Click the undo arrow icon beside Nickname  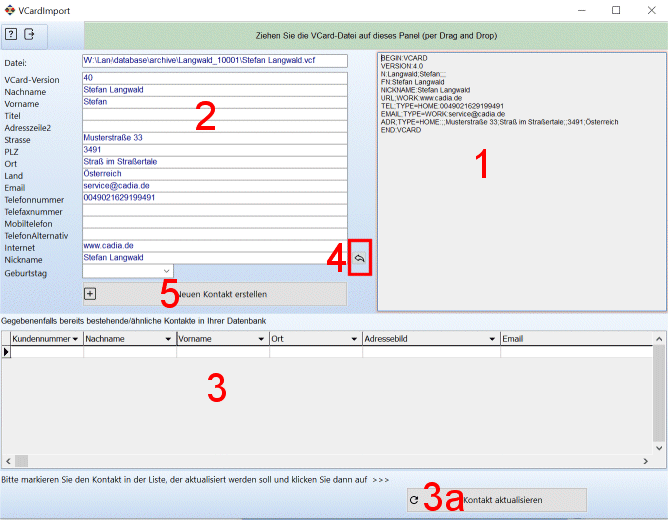click(x=360, y=258)
